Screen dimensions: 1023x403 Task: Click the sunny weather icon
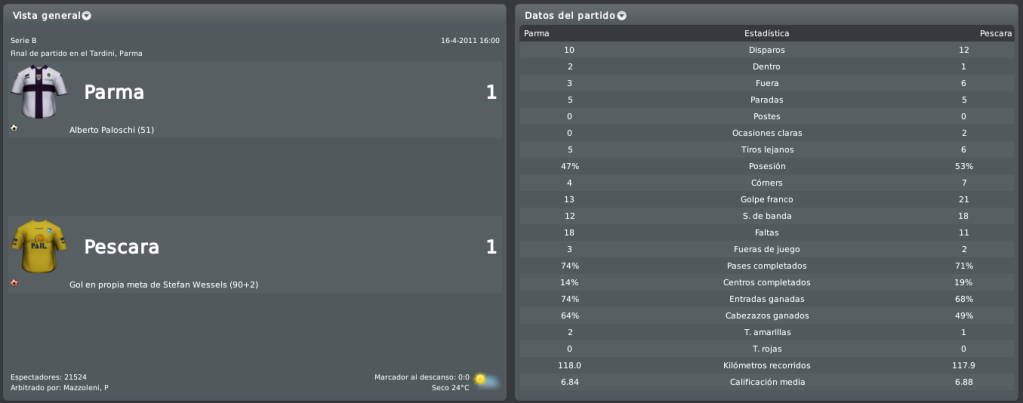coord(486,380)
